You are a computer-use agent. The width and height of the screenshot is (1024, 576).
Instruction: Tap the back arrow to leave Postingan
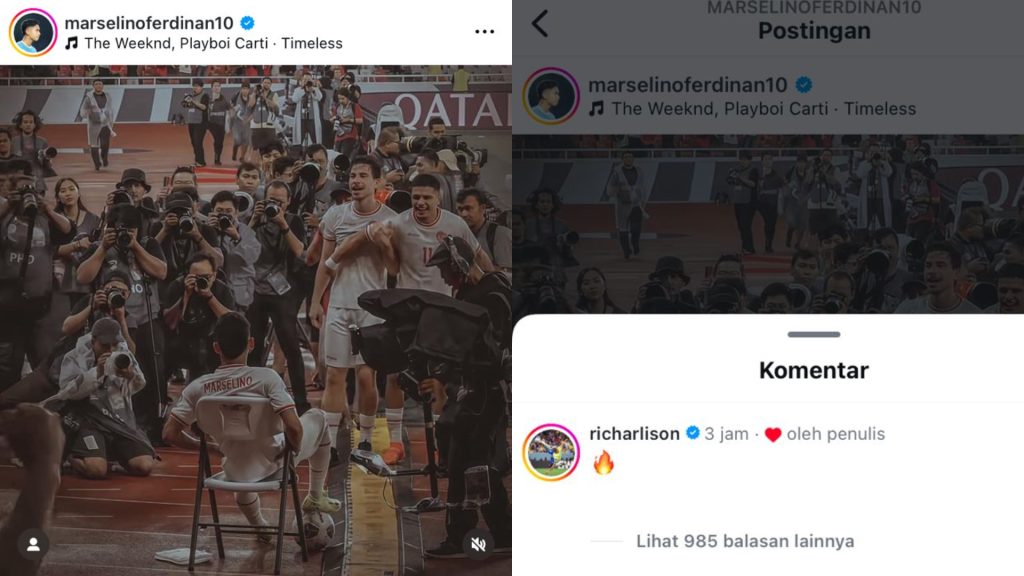point(540,23)
